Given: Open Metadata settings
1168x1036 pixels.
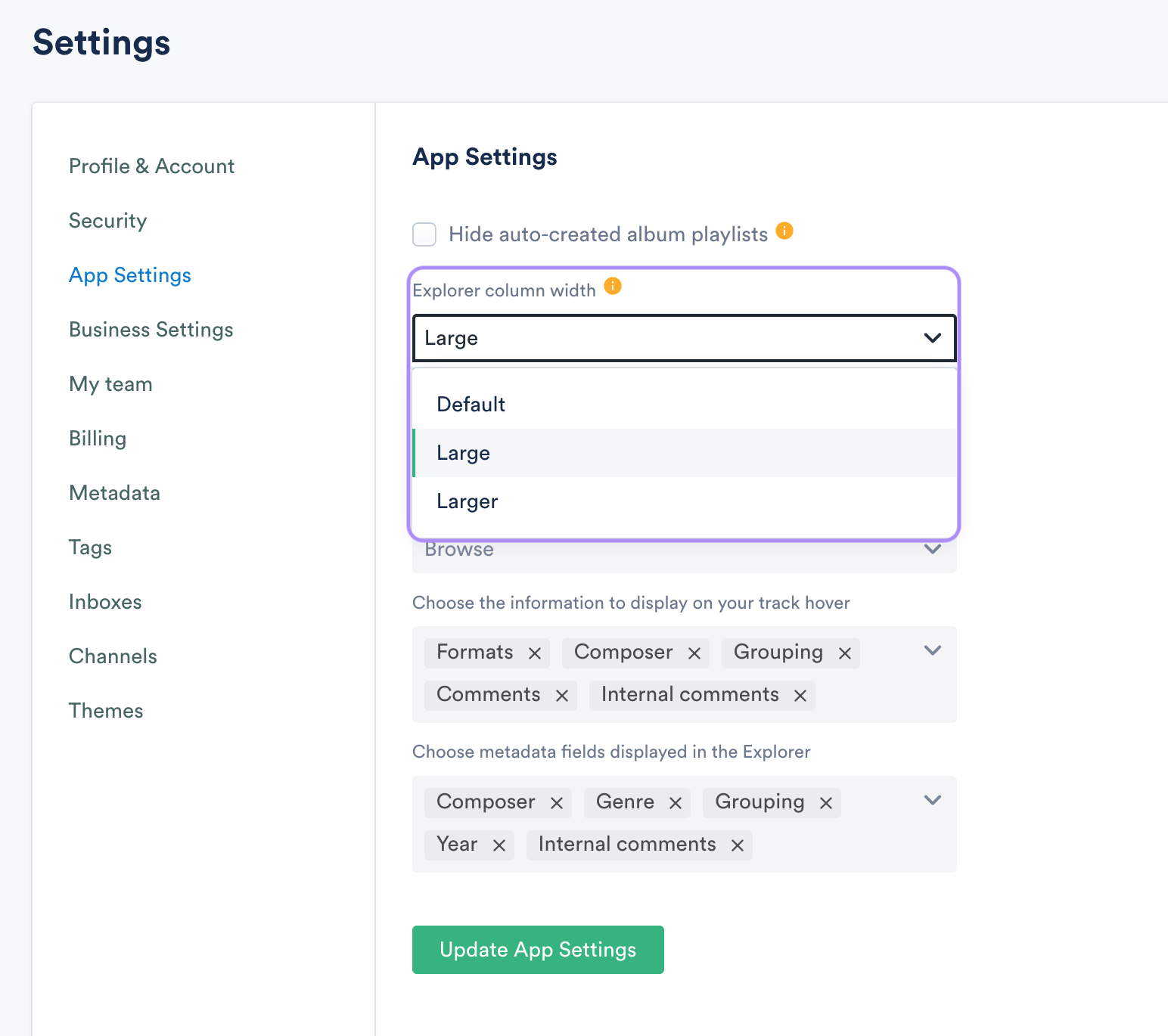Looking at the screenshot, I should pos(114,493).
